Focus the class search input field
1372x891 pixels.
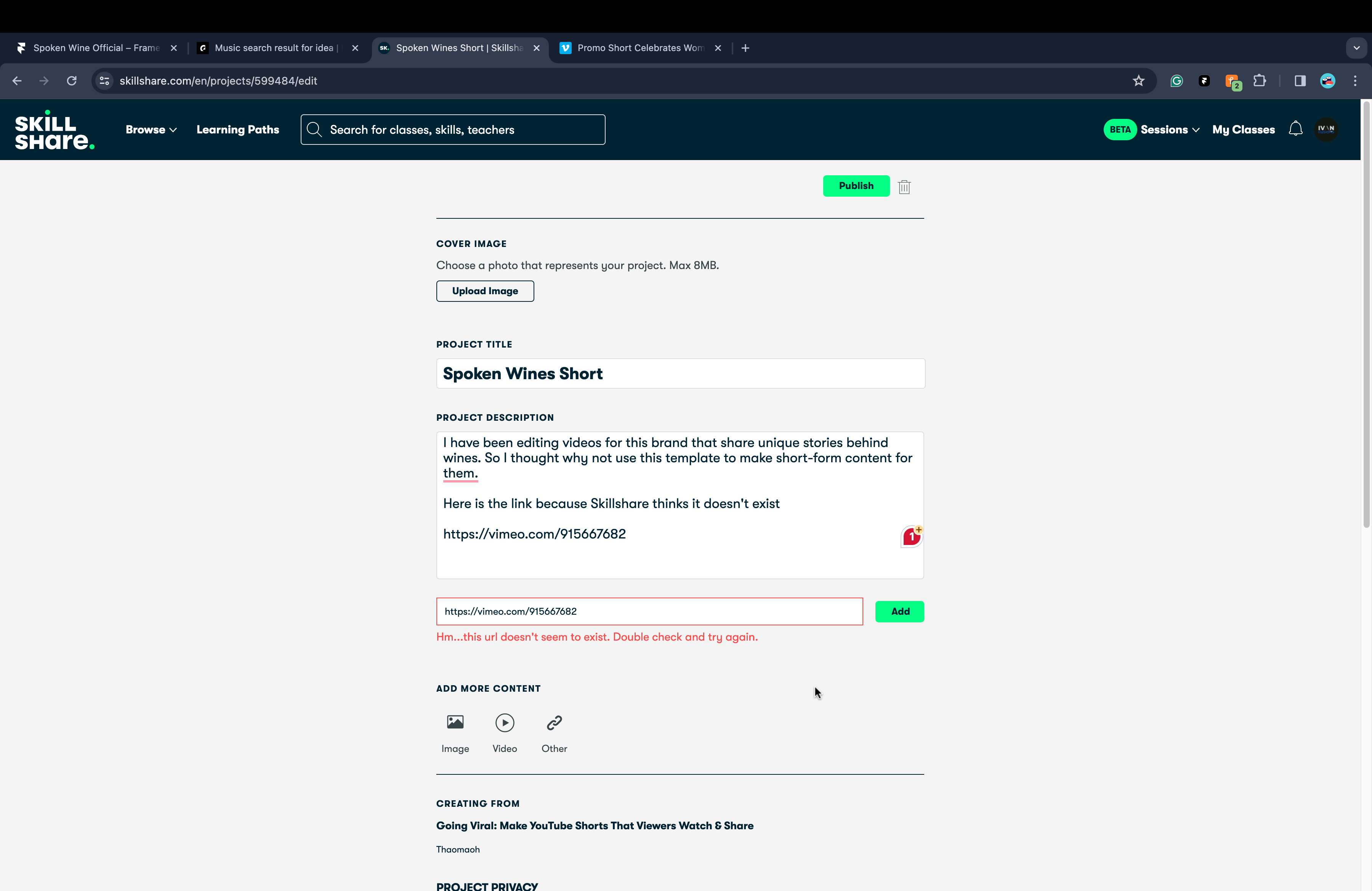[453, 130]
